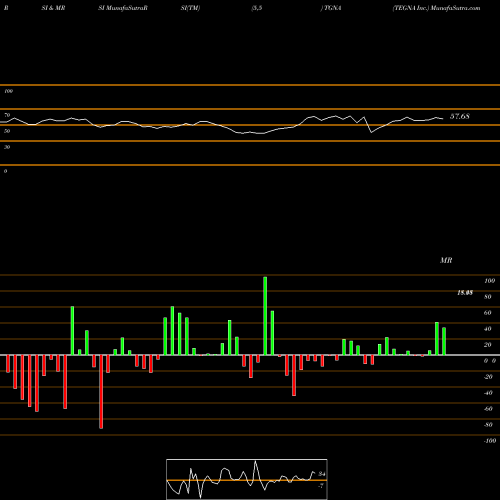
Task: Open the mini overview chart thumbnail at bottom
Action: click(247, 479)
